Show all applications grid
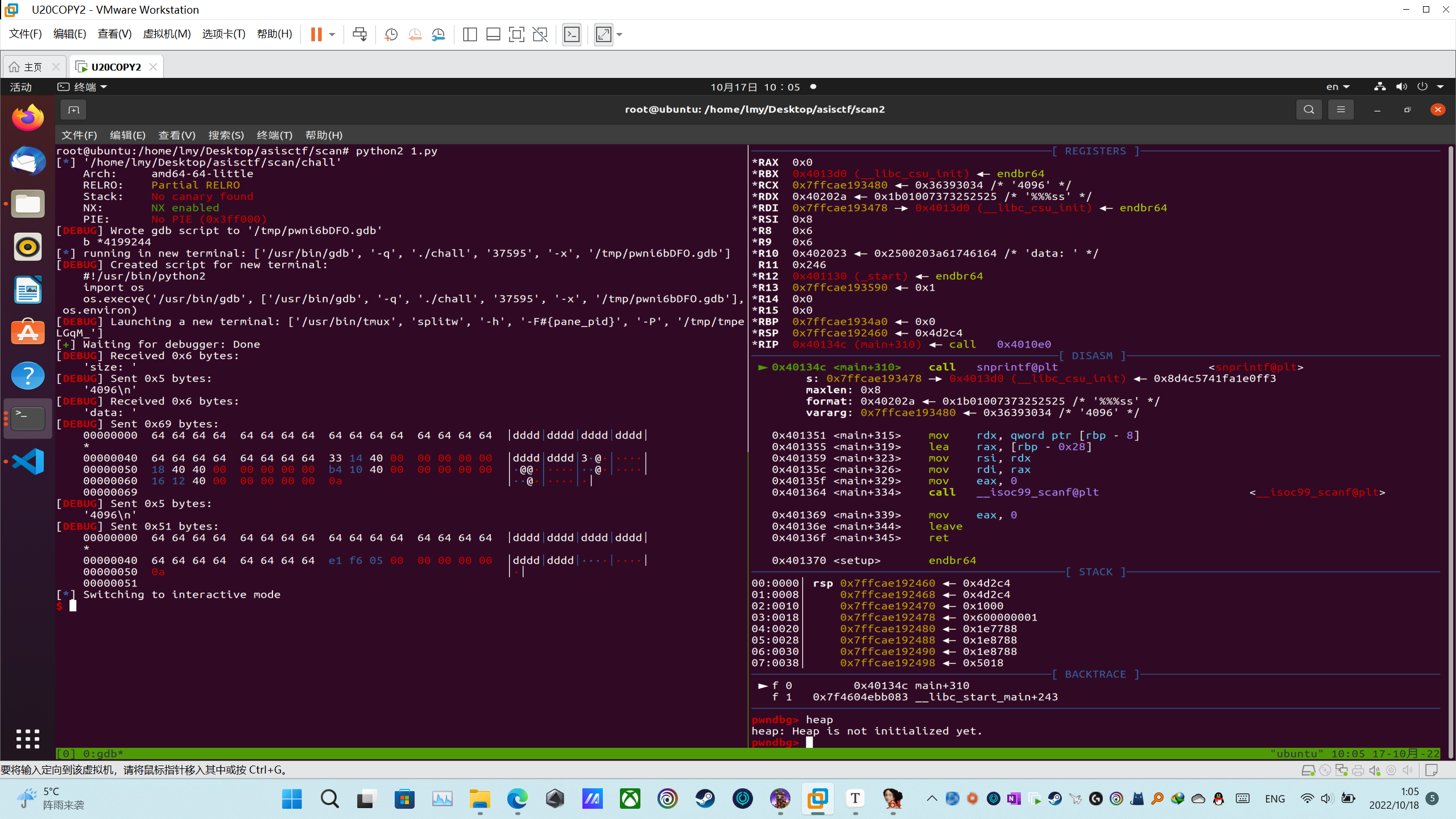 tap(27, 739)
